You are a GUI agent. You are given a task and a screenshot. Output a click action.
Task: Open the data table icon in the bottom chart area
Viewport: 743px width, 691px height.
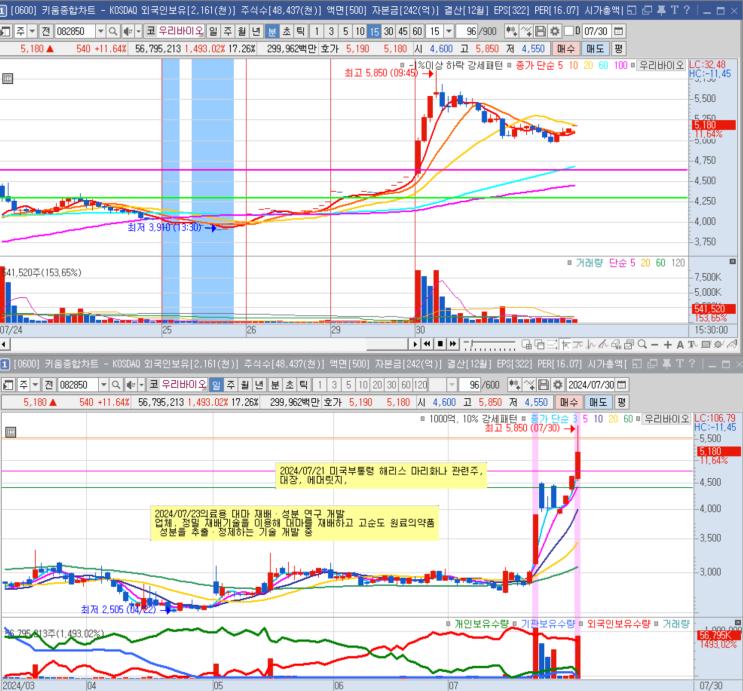[x=10, y=432]
